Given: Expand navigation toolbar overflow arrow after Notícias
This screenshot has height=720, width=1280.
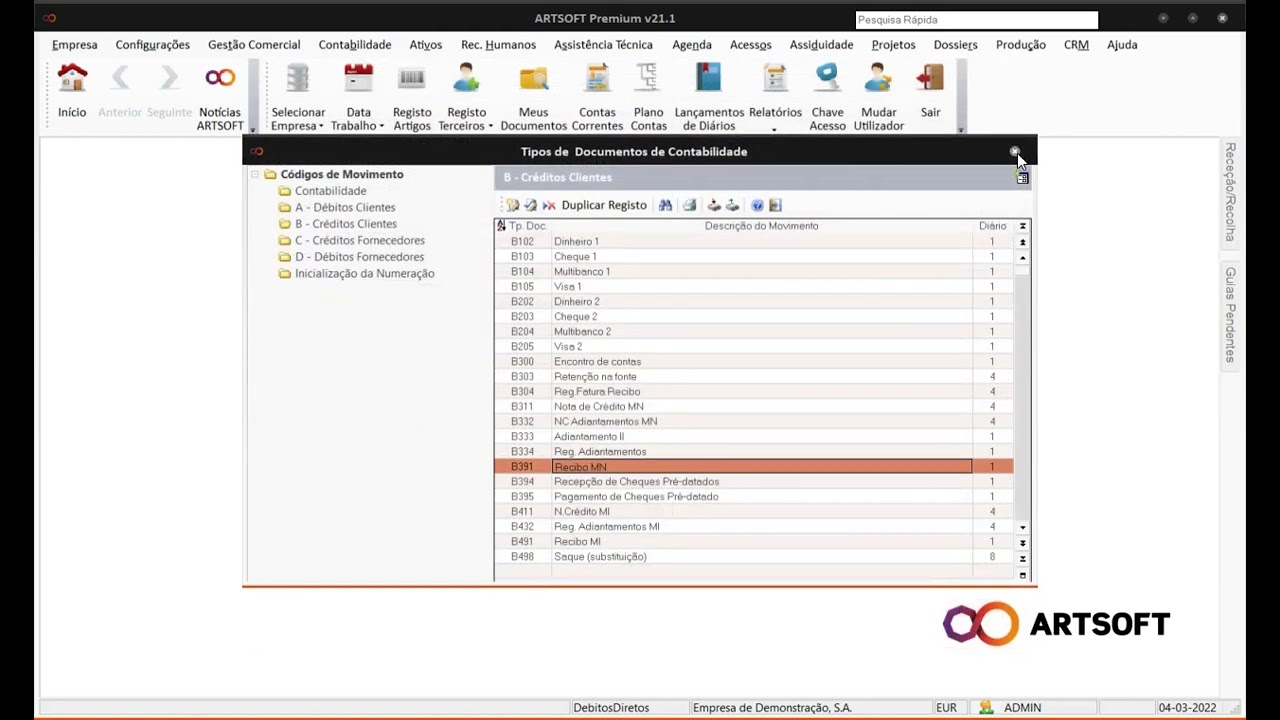Looking at the screenshot, I should coord(253,129).
